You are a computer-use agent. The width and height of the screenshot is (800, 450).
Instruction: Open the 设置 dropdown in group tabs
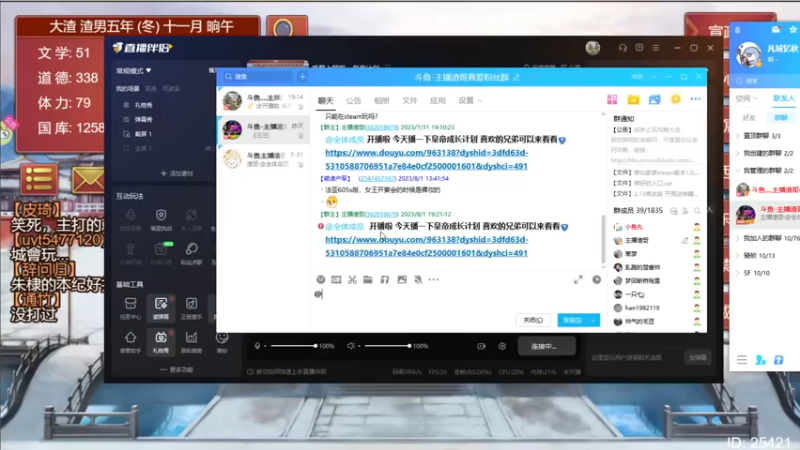[x=470, y=101]
